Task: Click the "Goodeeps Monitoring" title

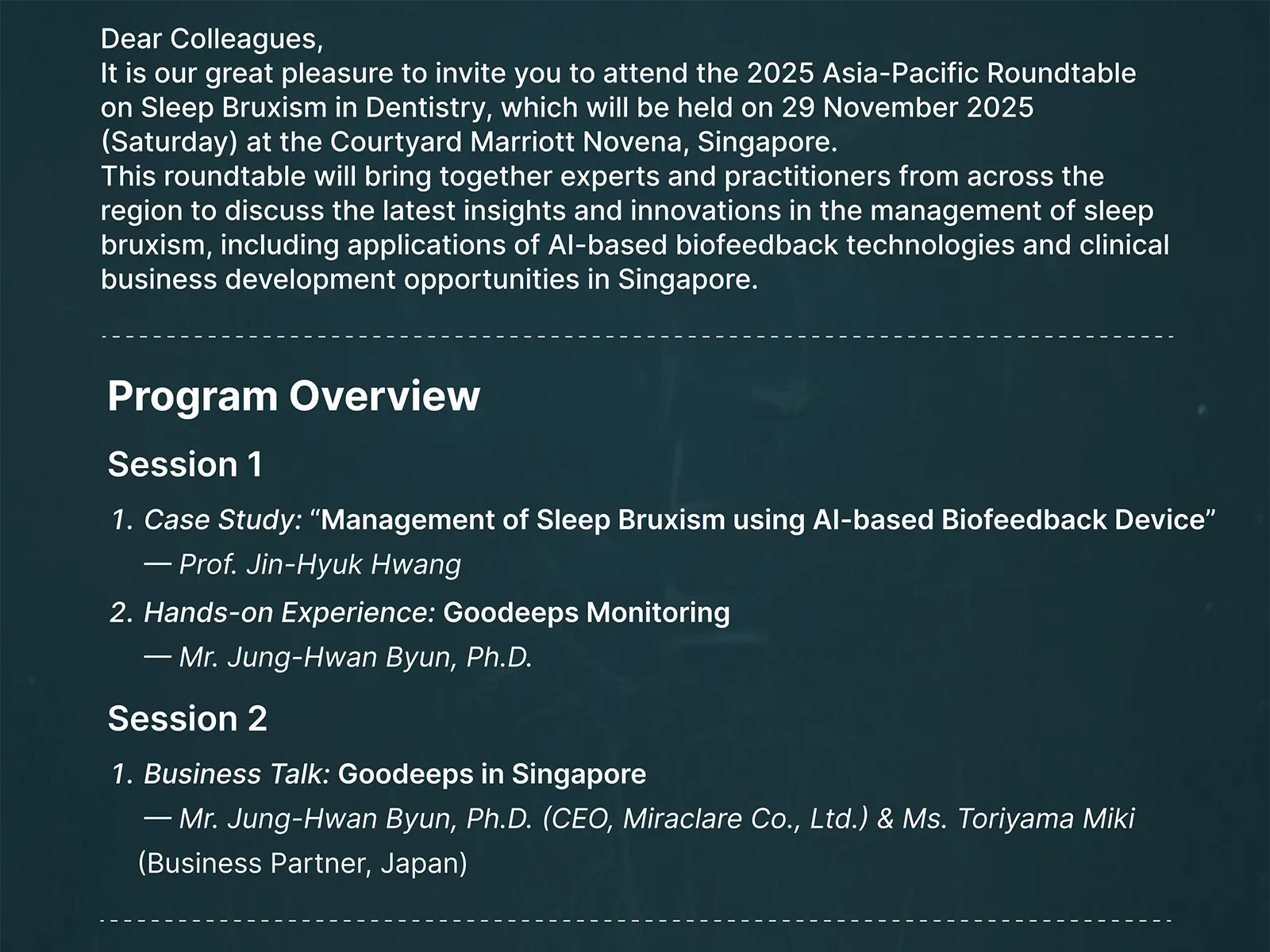Action: [x=586, y=612]
